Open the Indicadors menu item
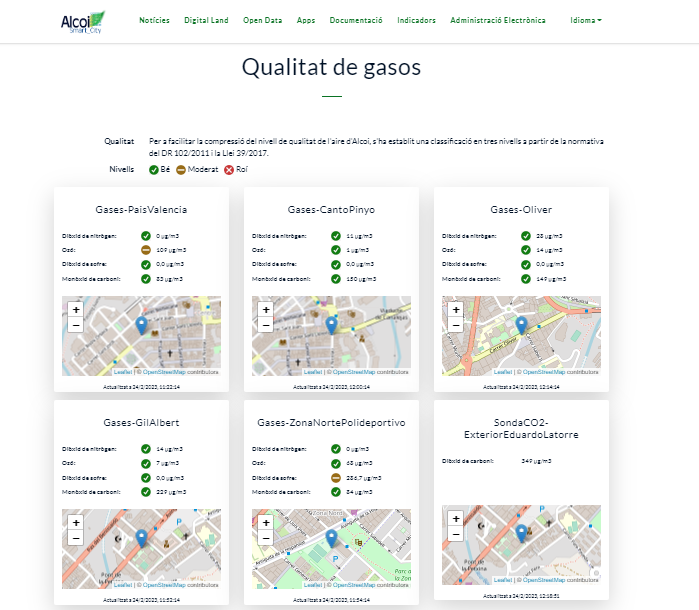This screenshot has height=610, width=699. [416, 20]
